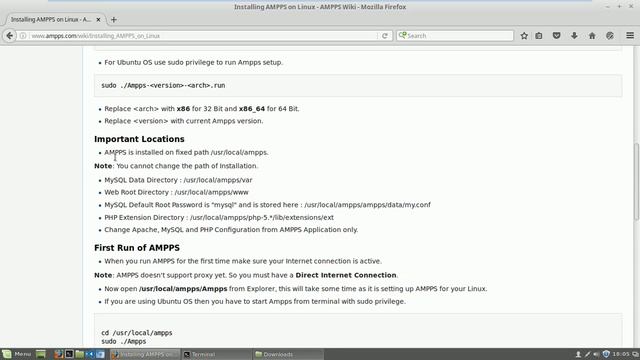Save page to Pocket icon
The height and width of the screenshot is (360, 640).
(556, 36)
